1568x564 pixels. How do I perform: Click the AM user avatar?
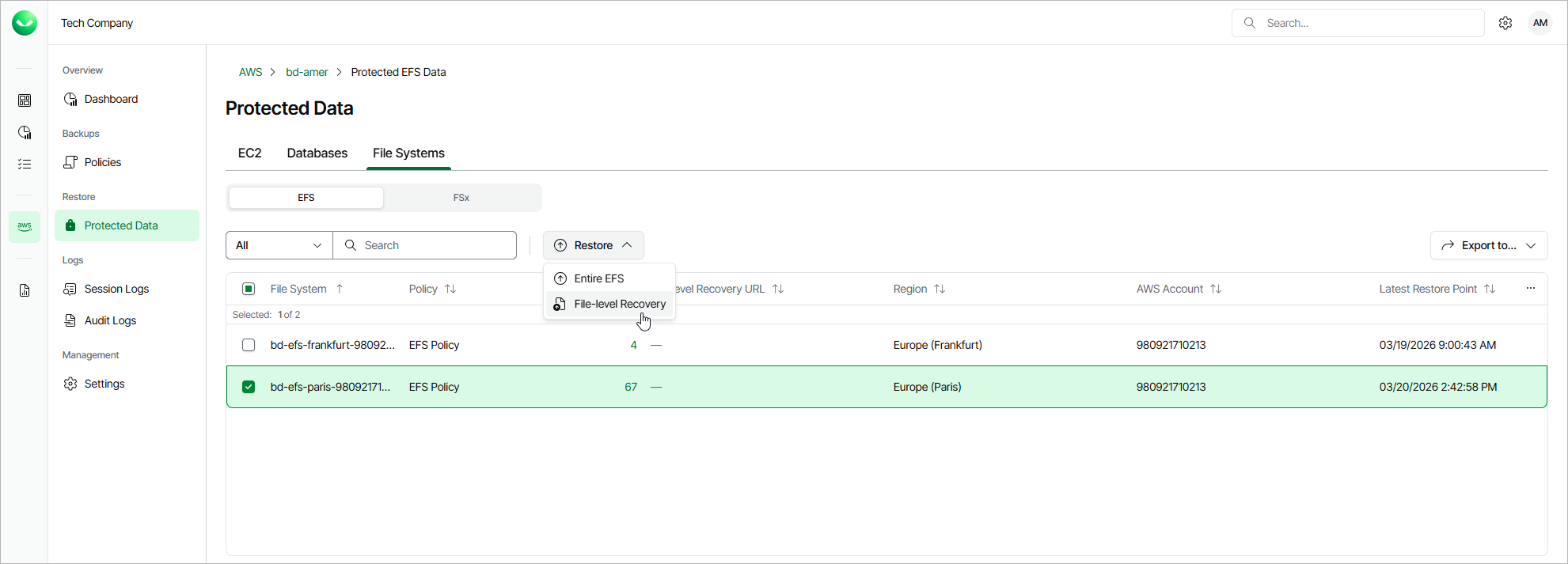coord(1540,23)
